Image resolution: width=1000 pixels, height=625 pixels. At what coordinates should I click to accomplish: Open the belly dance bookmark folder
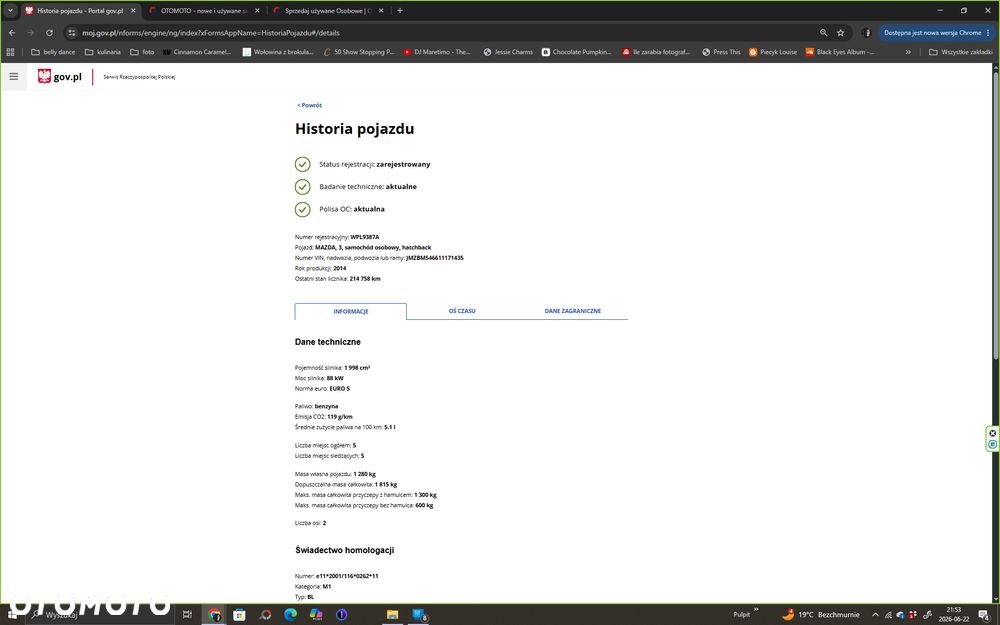pos(53,52)
